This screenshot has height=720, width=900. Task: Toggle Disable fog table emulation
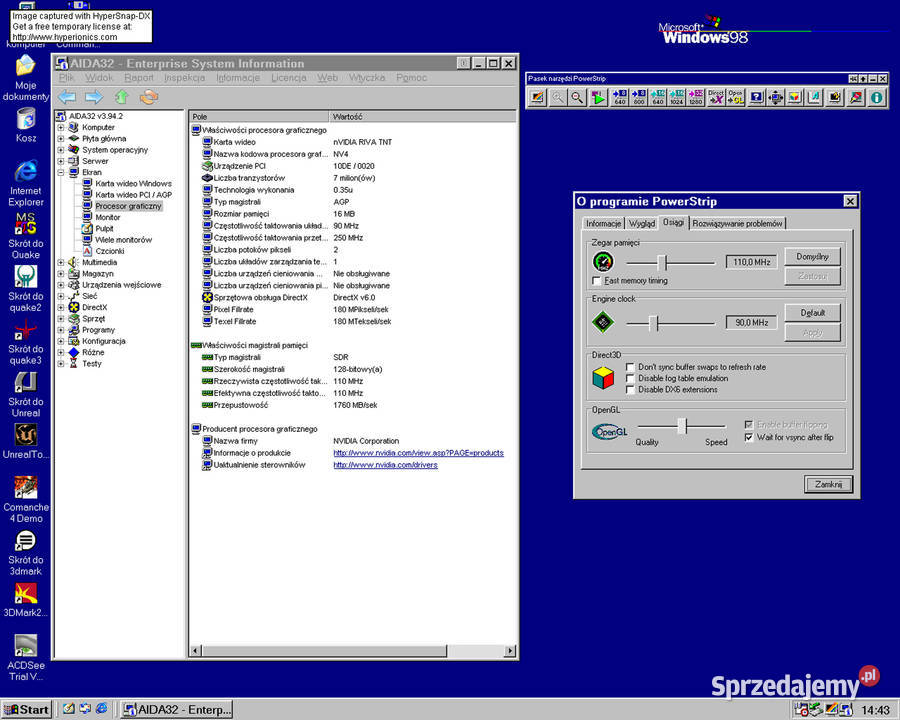(630, 378)
